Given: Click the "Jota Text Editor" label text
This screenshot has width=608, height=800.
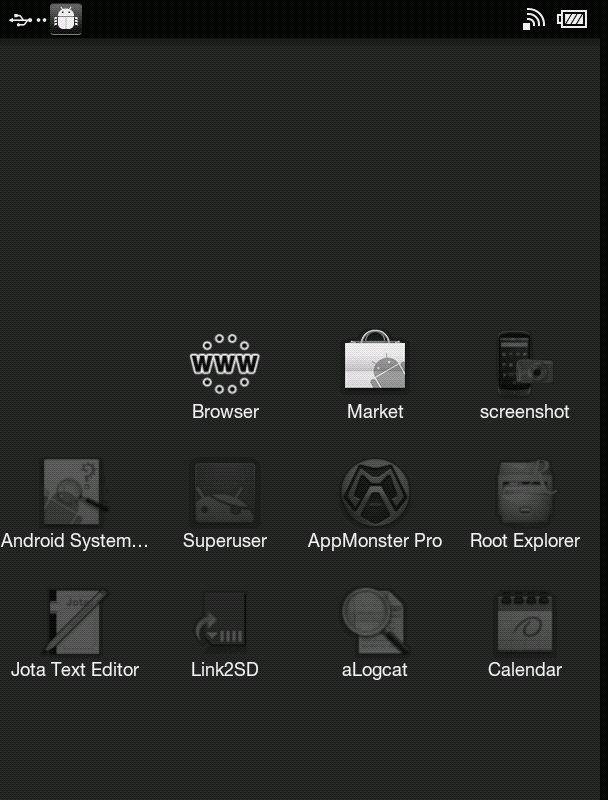Looking at the screenshot, I should tap(75, 669).
